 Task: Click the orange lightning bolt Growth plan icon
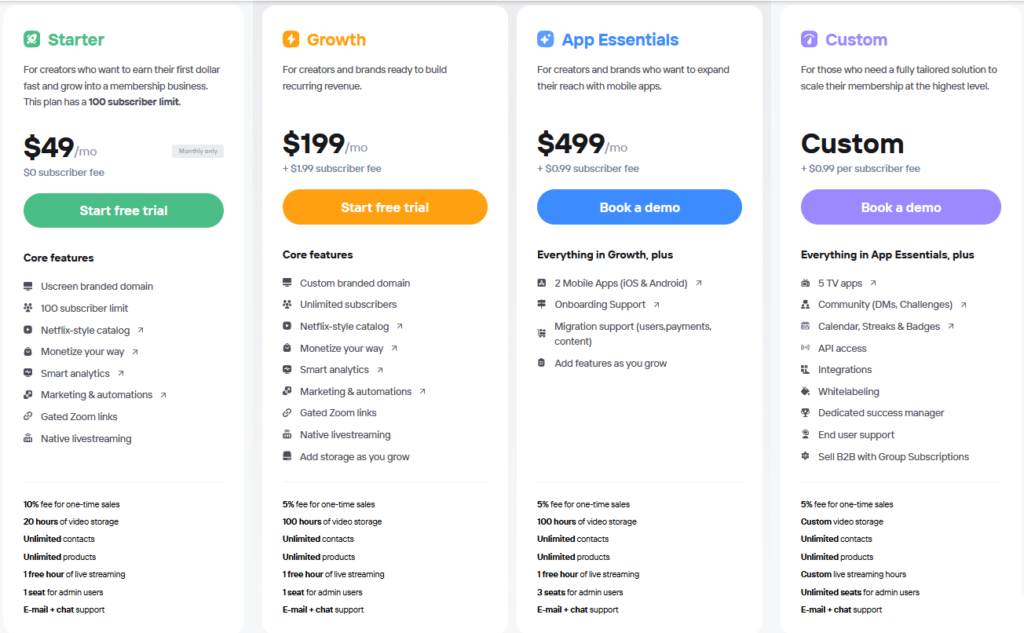coord(291,40)
